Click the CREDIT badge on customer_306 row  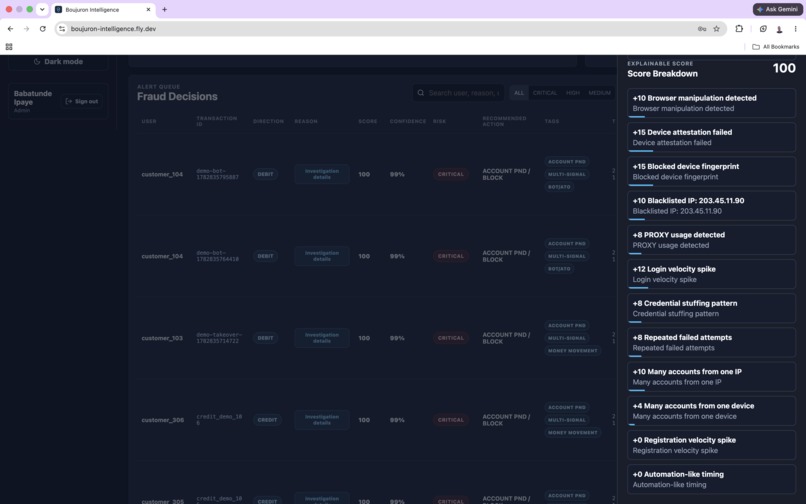[267, 420]
